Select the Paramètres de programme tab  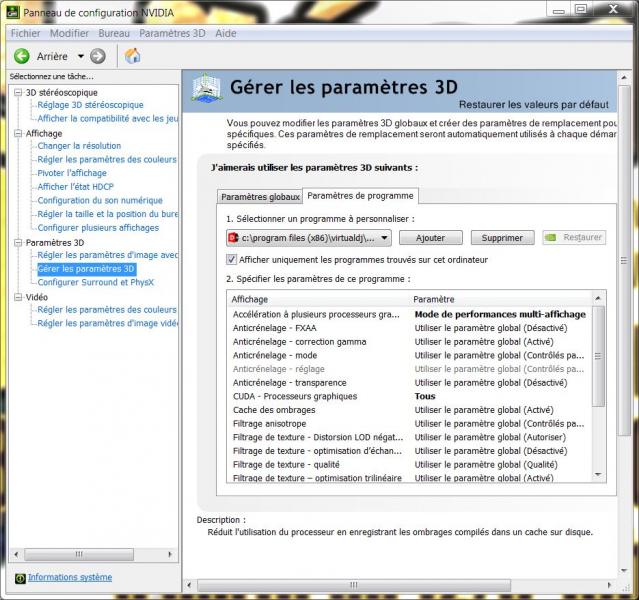pyautogui.click(x=360, y=196)
